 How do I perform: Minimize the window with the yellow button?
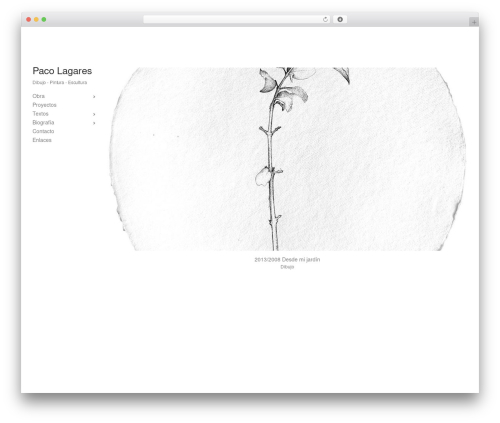(x=36, y=19)
